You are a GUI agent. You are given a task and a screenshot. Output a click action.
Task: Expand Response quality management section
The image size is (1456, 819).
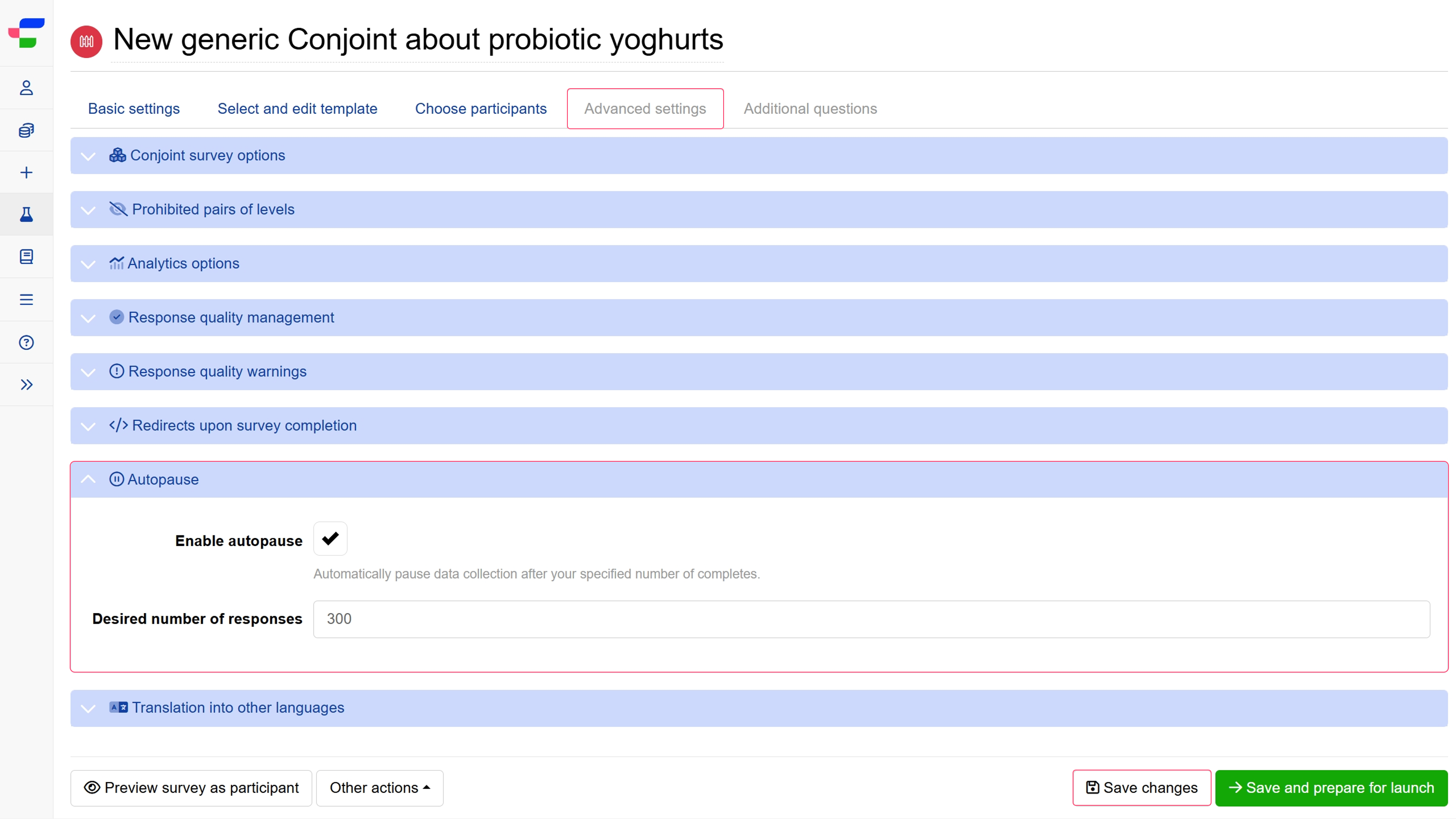(x=231, y=318)
